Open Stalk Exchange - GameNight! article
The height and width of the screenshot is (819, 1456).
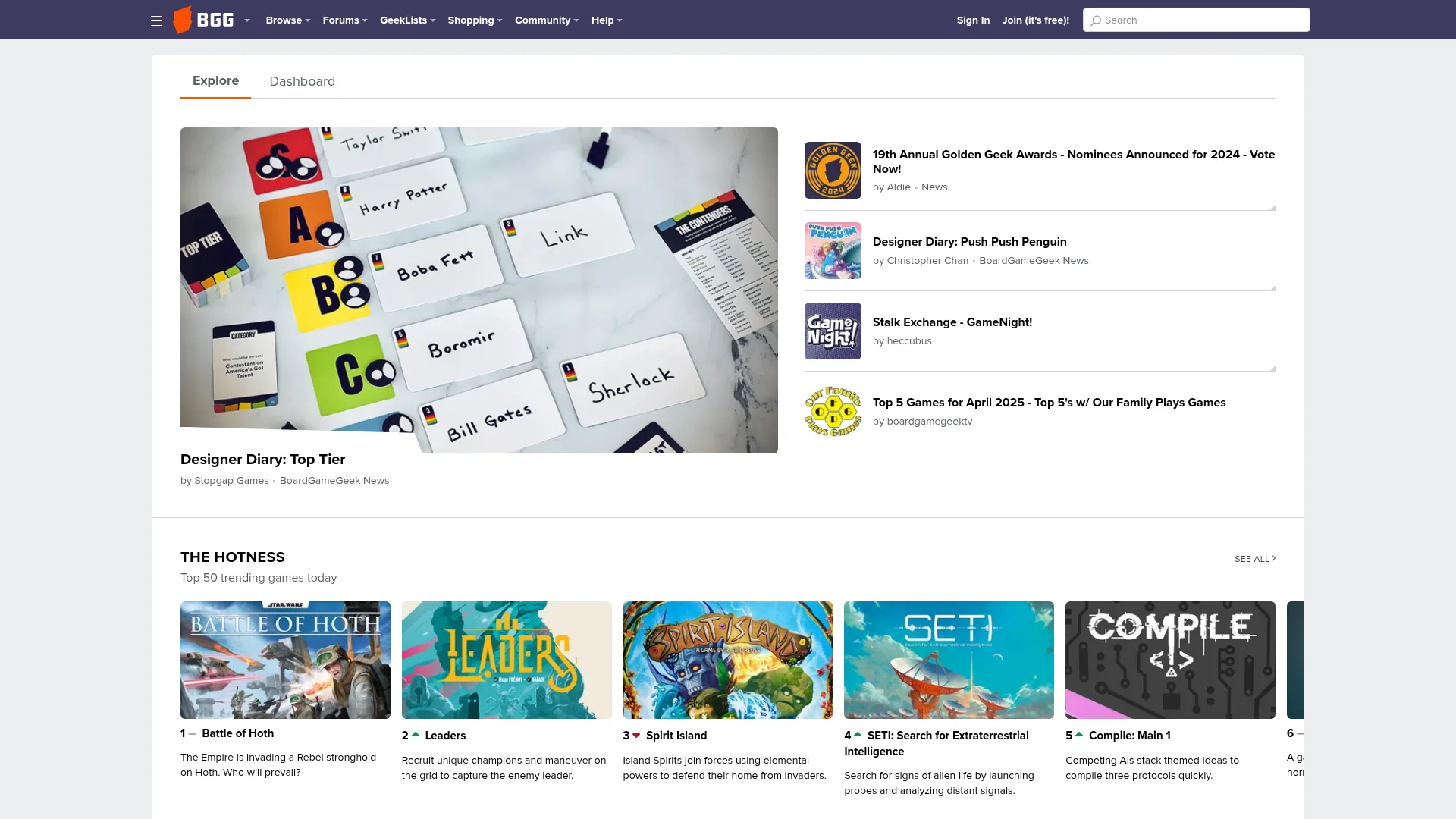(952, 322)
